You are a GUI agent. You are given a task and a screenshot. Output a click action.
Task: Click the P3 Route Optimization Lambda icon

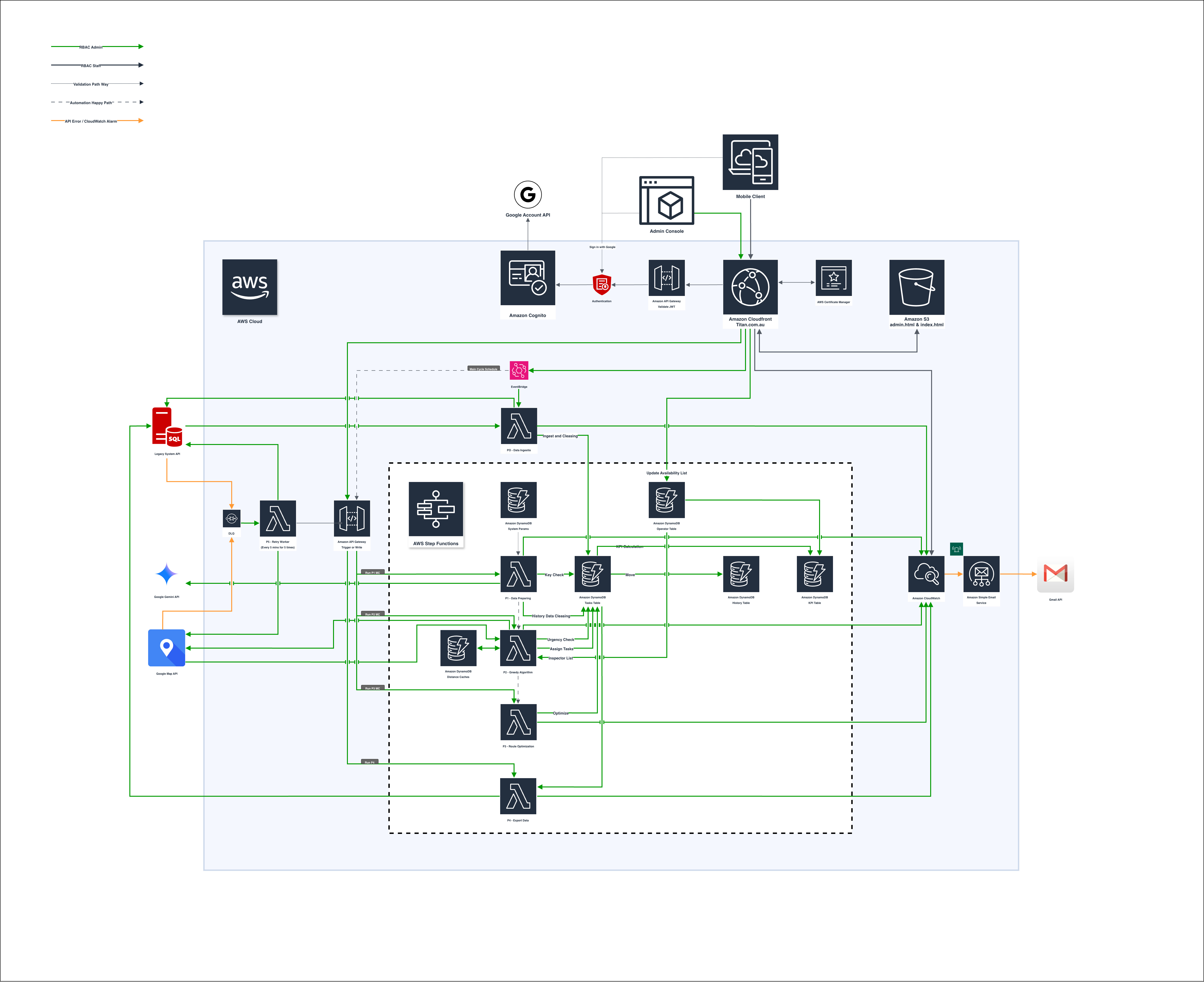[x=518, y=722]
